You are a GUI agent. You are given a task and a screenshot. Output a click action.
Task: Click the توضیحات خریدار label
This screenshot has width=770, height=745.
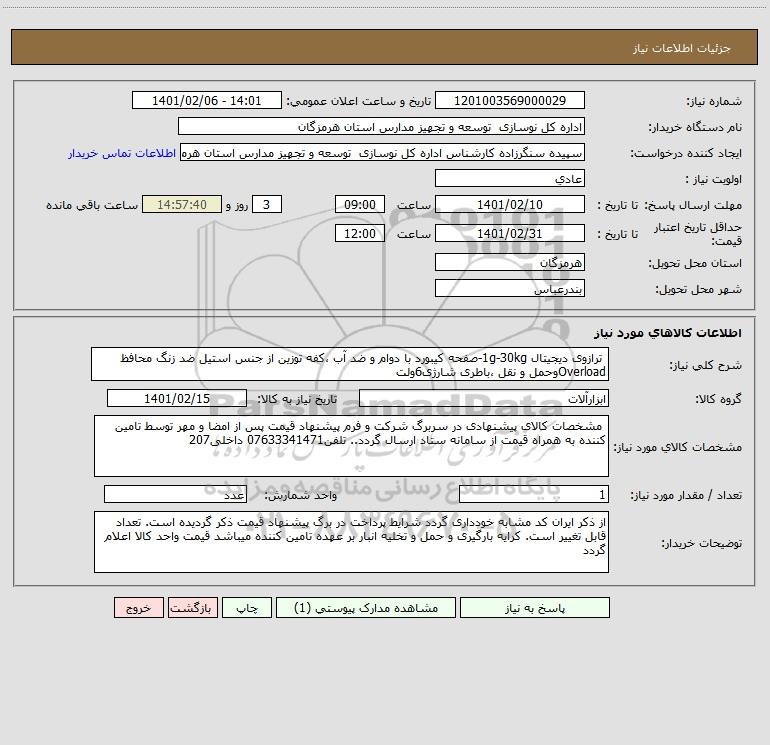coord(701,543)
